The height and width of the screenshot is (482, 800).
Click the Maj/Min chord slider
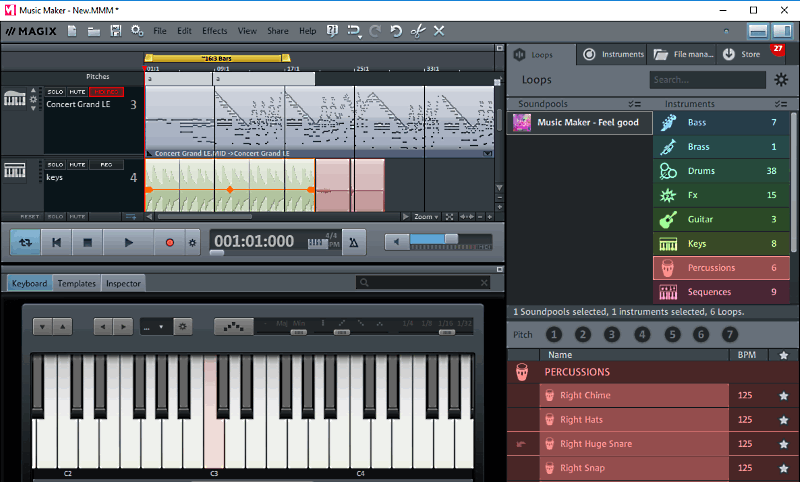[x=298, y=332]
